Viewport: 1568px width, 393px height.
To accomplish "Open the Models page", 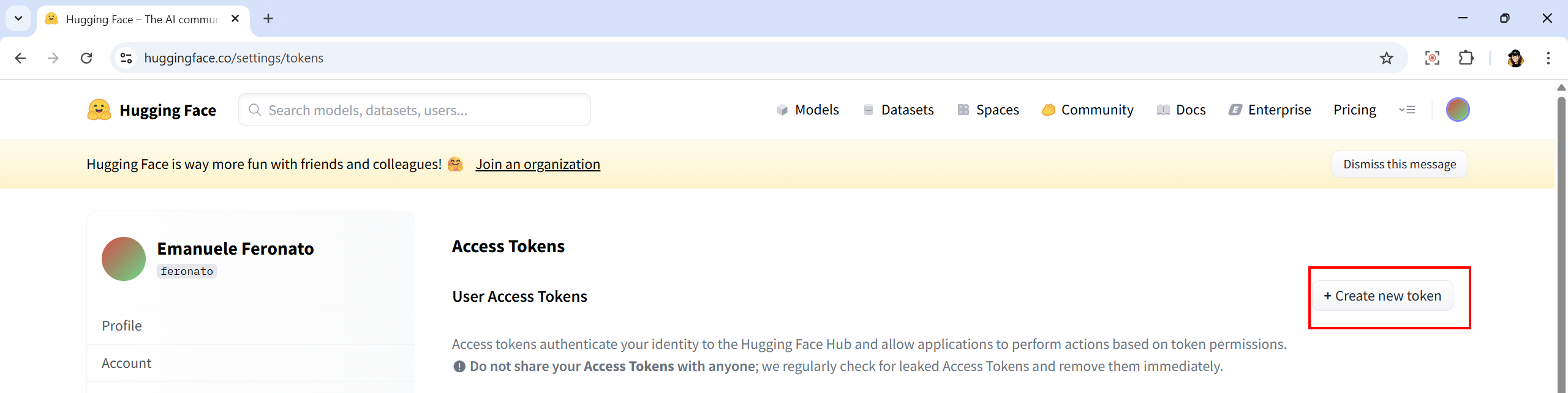I will pyautogui.click(x=808, y=110).
